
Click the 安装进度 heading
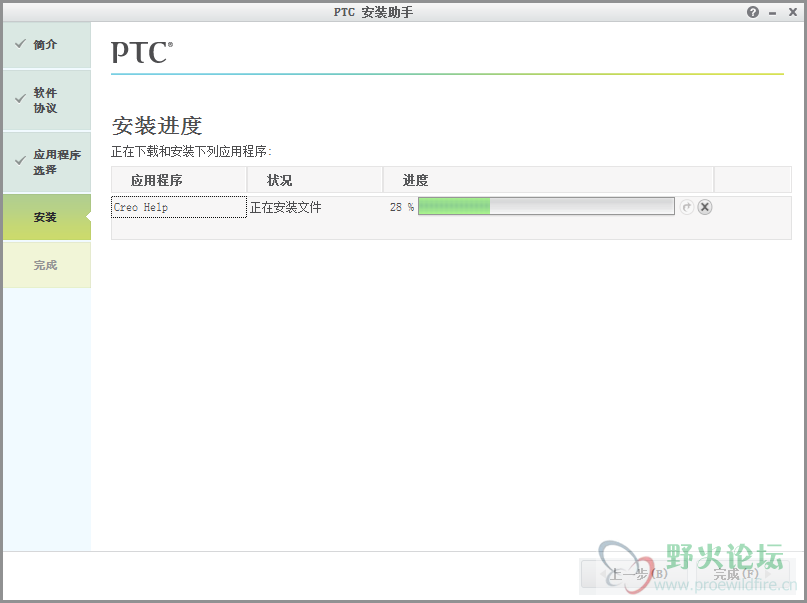coord(157,126)
